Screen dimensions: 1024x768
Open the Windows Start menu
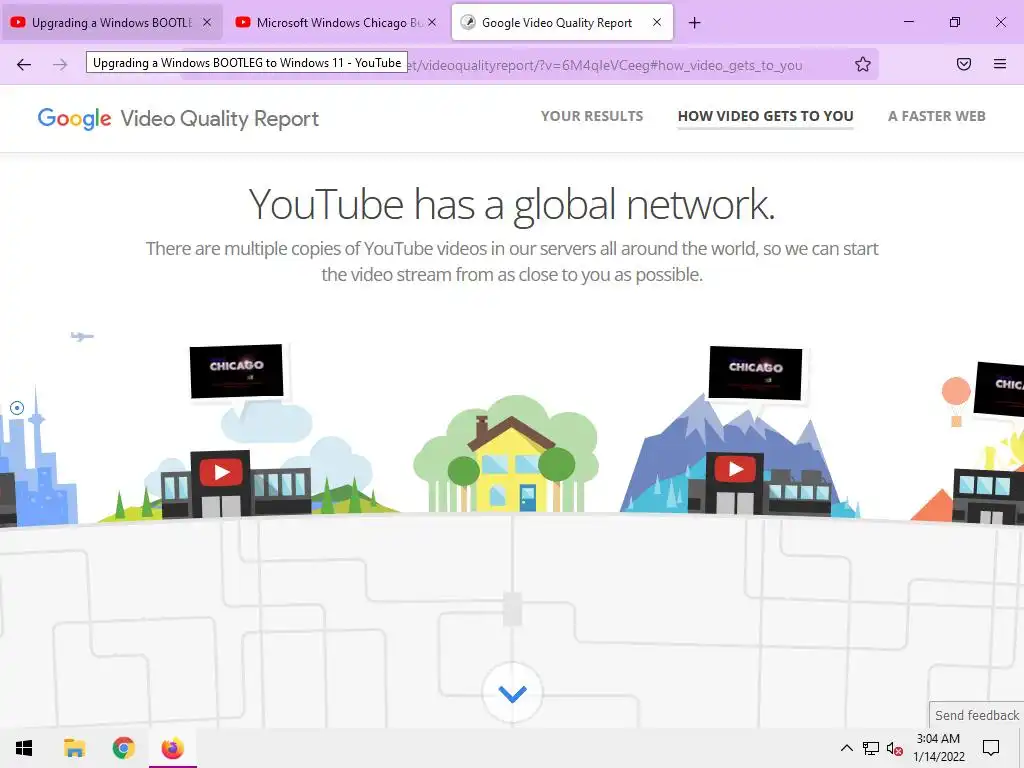pyautogui.click(x=24, y=748)
